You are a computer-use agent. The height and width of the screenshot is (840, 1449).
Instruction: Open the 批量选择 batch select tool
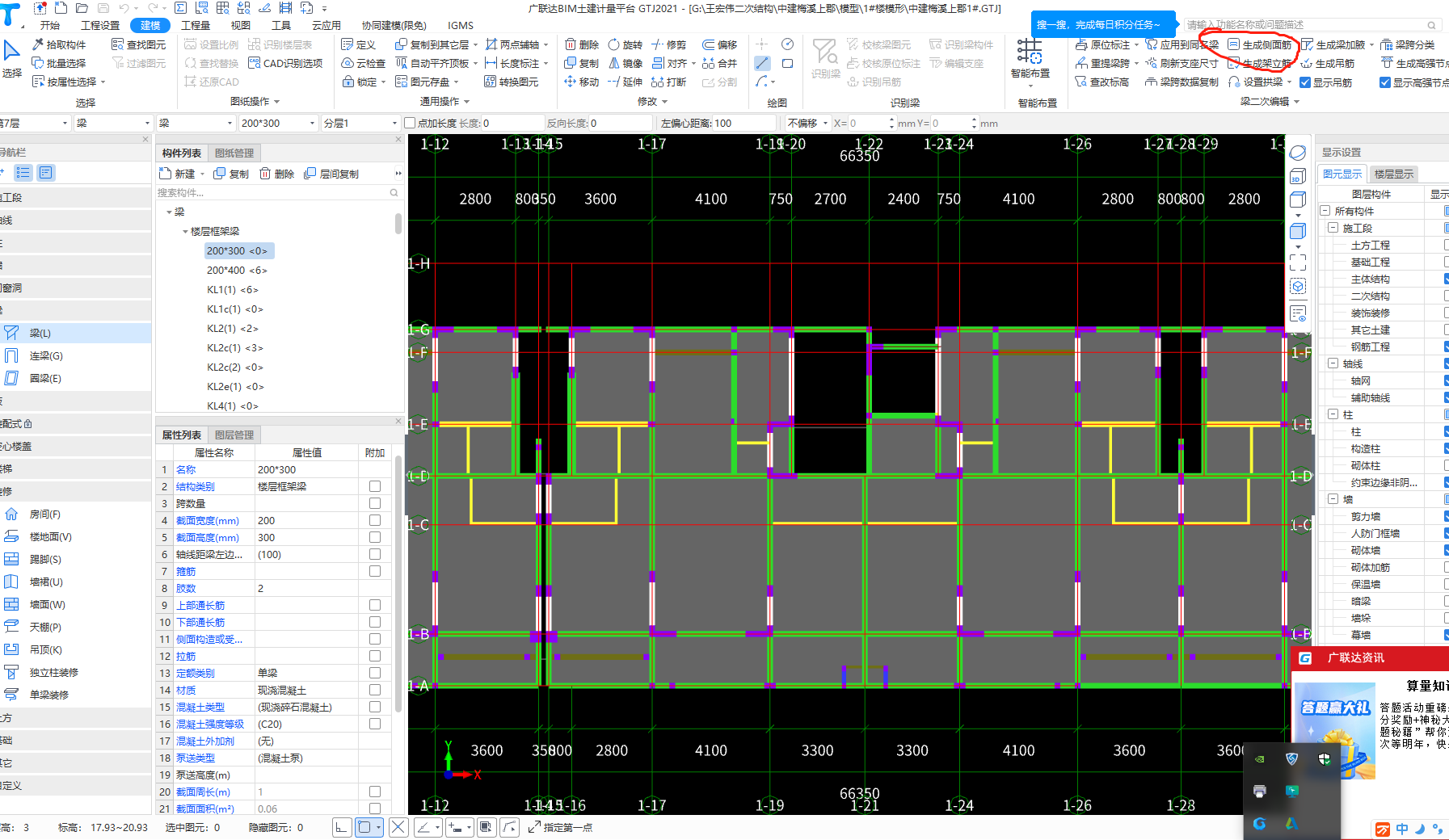(59, 63)
